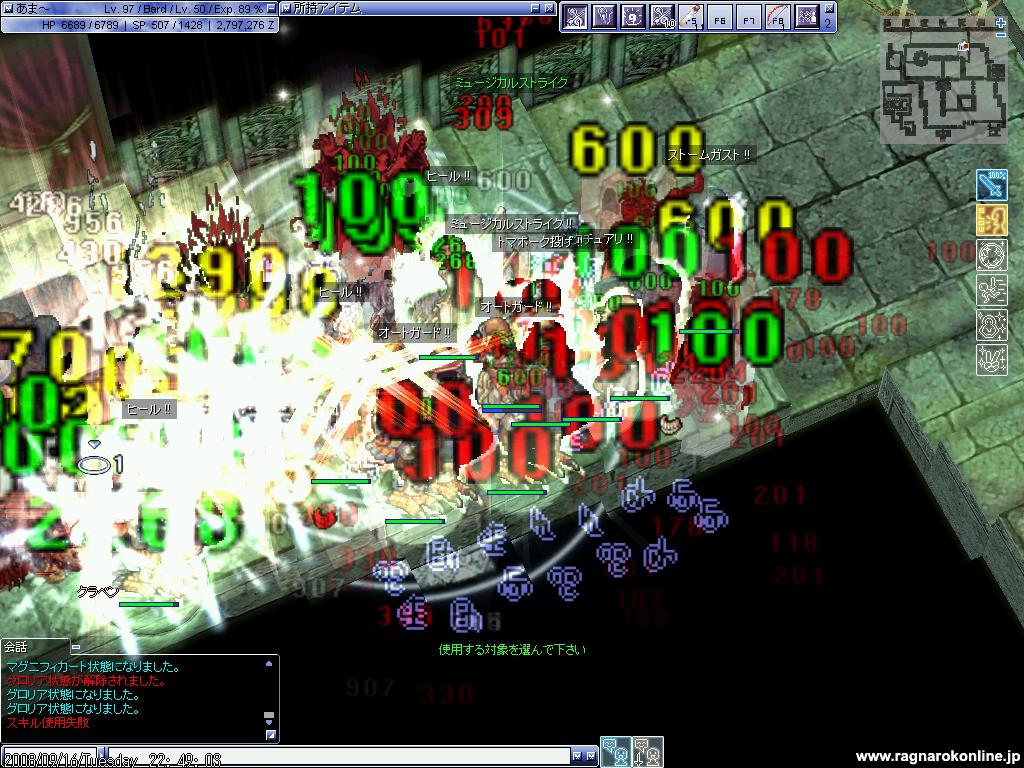Toggle the 所持アイテム inventory window button
This screenshot has width=1024, height=768.
tap(286, 8)
